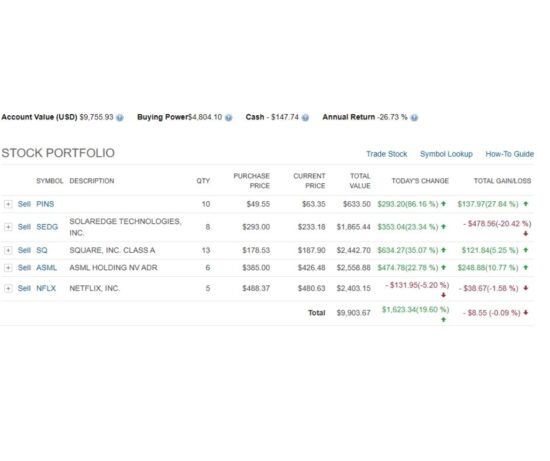Screen dimensions: 550x461
Task: Sell the NFLX position
Action: coord(24,288)
